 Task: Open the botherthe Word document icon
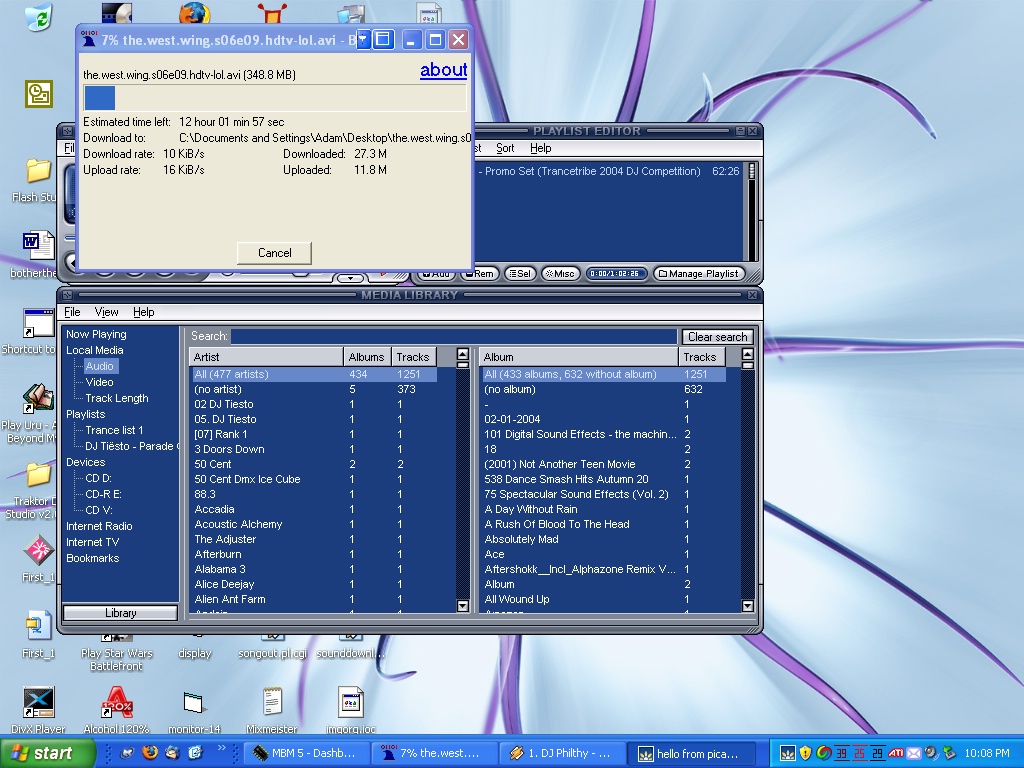[x=39, y=246]
